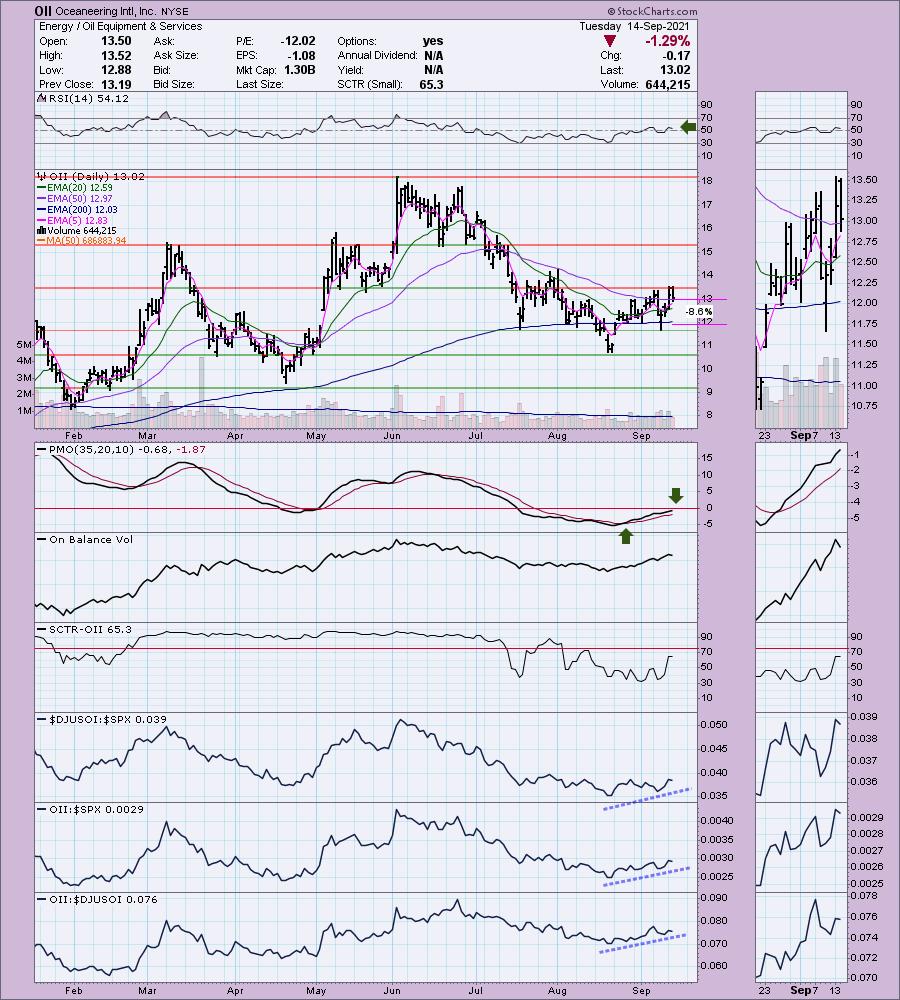900x1000 pixels.
Task: Click the Options value yes
Action: 433,41
